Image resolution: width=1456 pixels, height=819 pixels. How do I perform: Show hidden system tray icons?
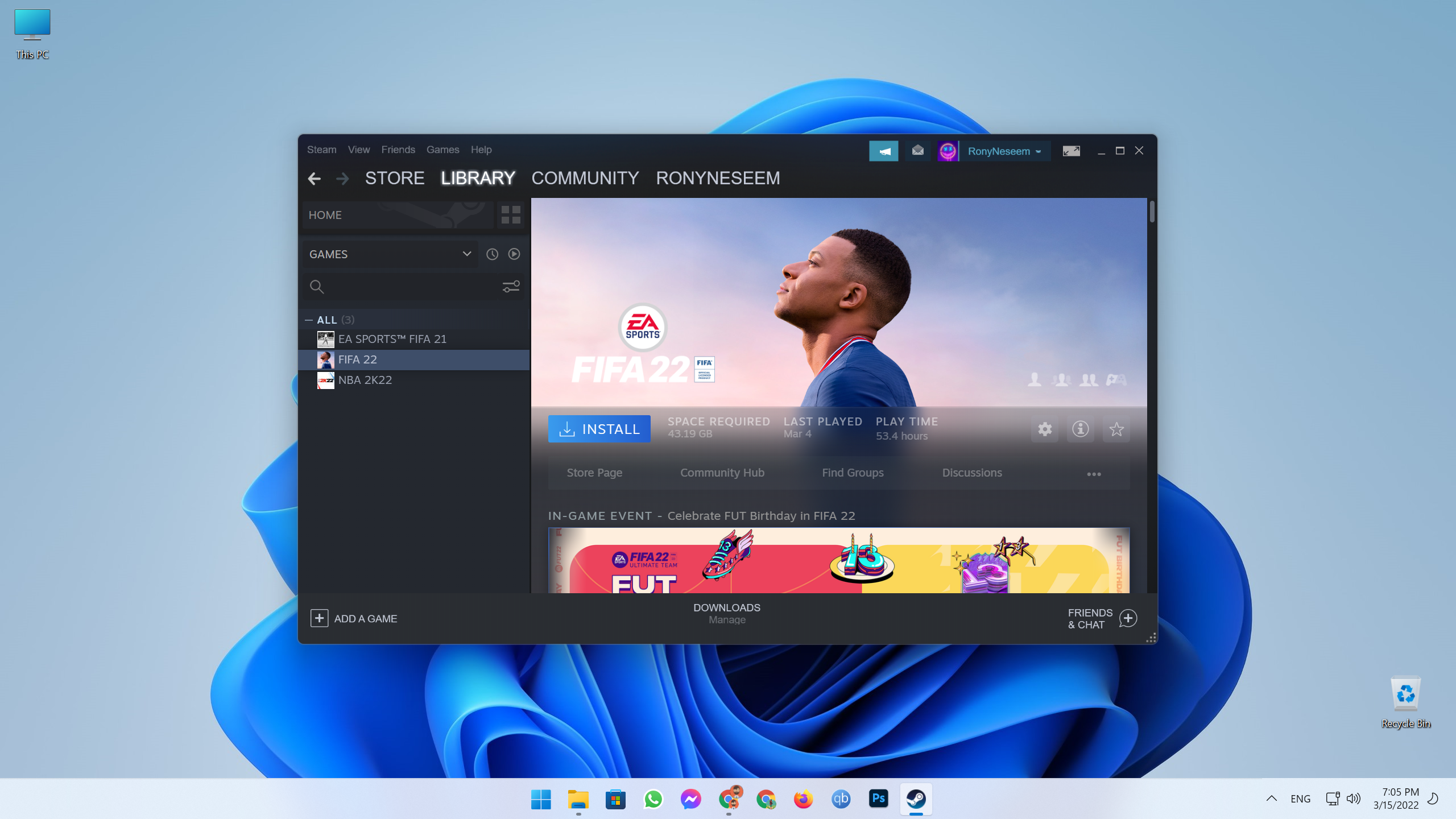coord(1272,799)
